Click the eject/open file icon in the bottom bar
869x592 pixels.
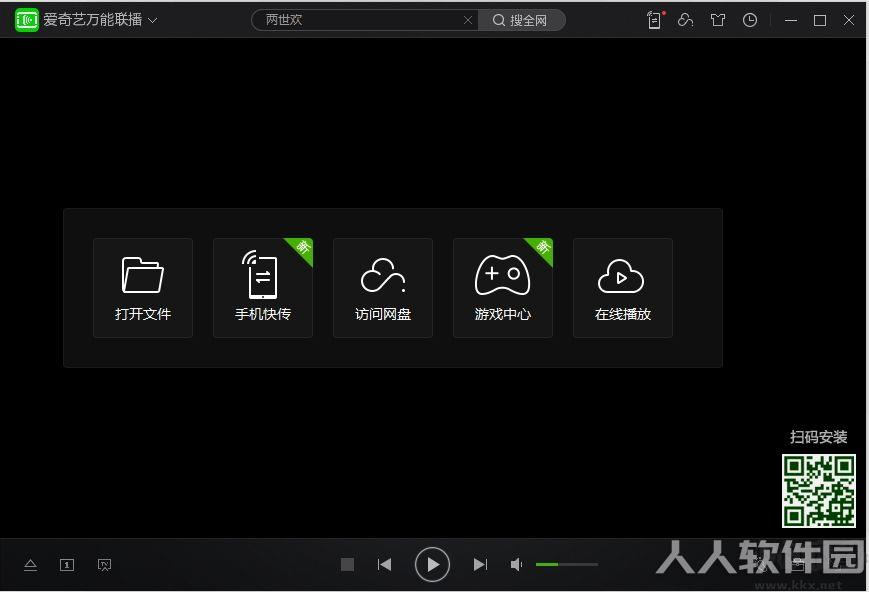tap(30, 565)
